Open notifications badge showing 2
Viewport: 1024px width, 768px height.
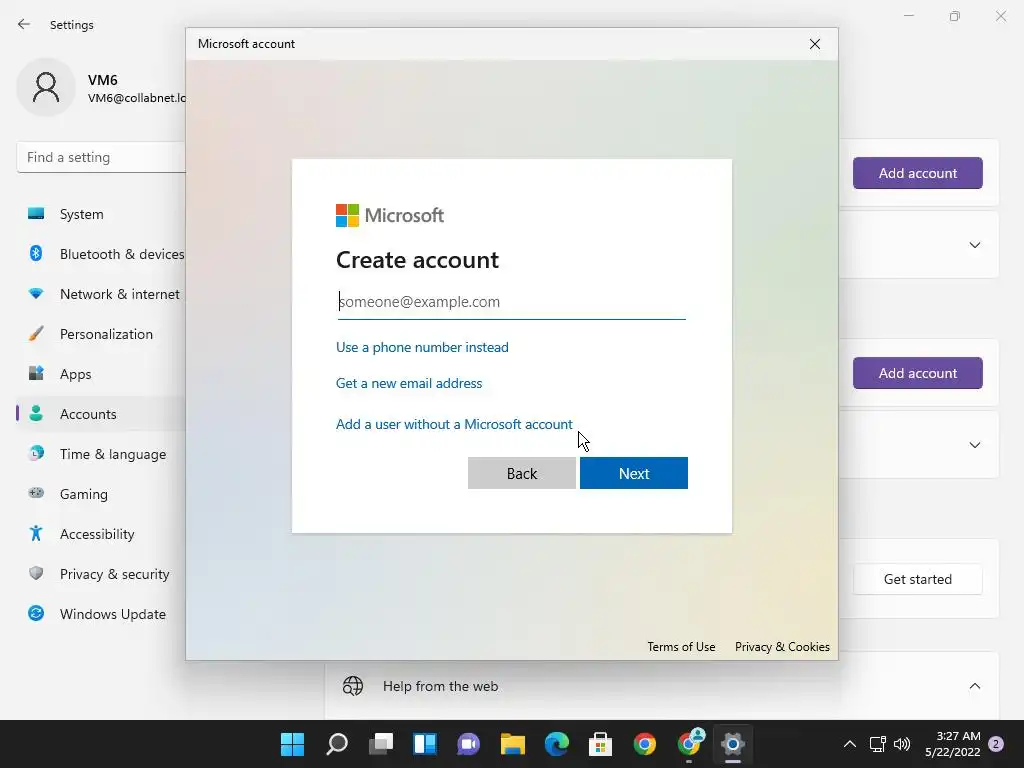(996, 744)
